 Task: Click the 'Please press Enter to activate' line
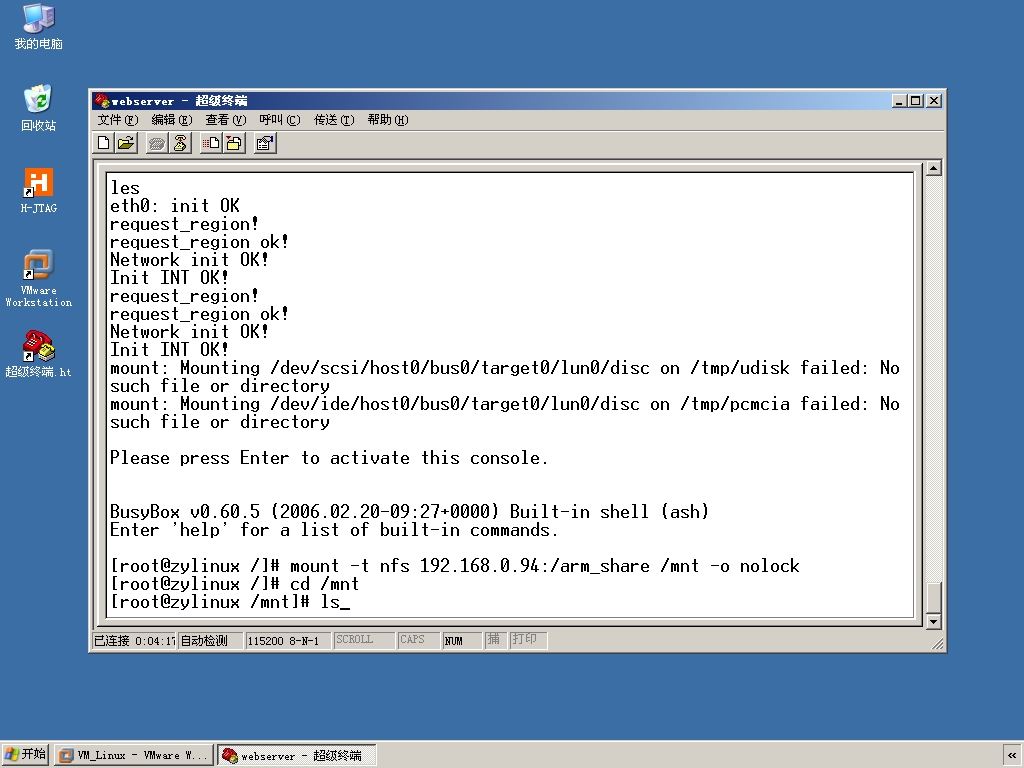click(328, 458)
